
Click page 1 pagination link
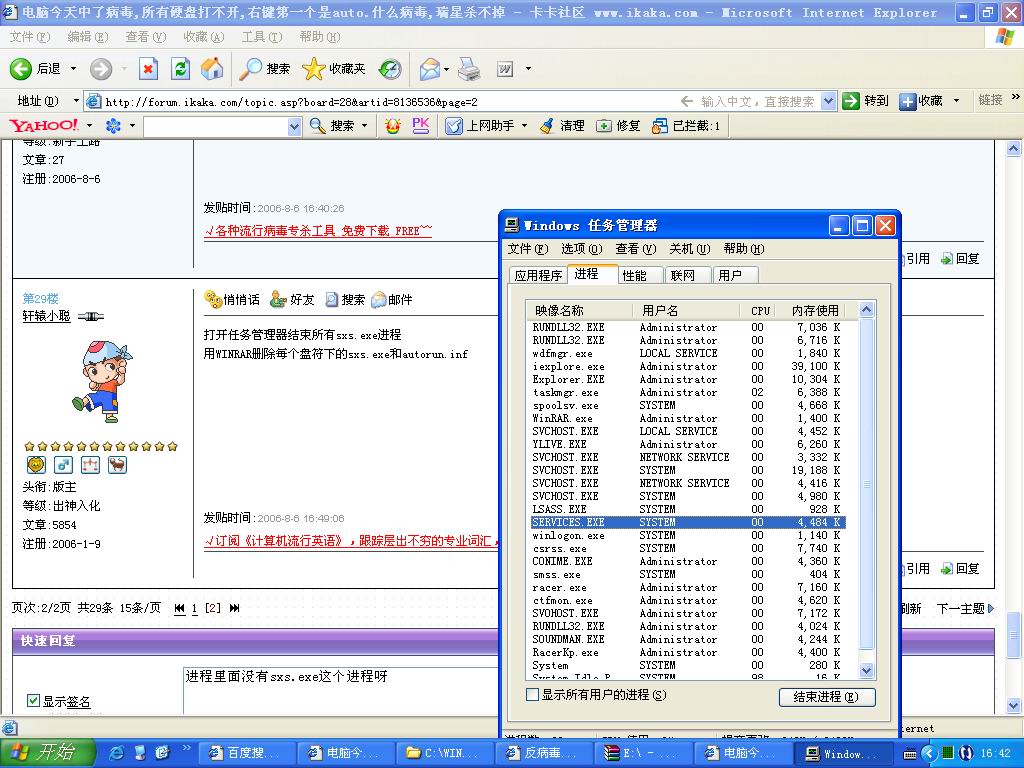coord(195,608)
